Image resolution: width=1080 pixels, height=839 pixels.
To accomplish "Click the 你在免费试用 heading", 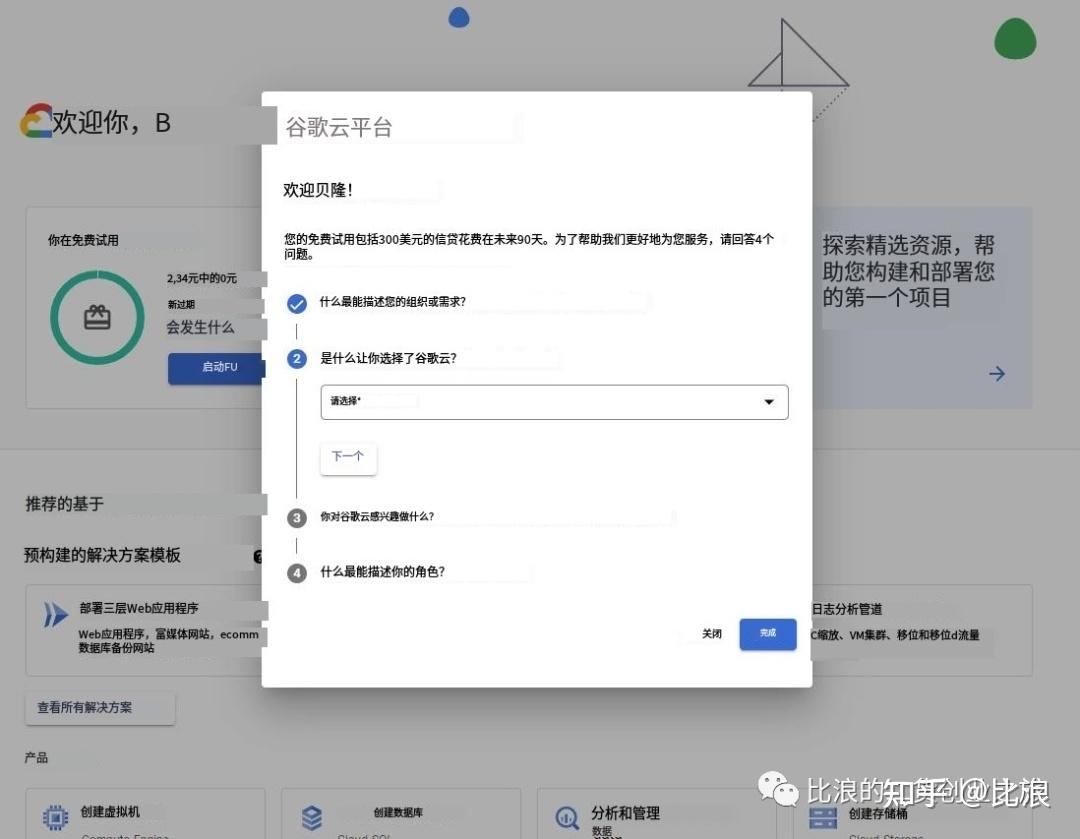I will 83,240.
